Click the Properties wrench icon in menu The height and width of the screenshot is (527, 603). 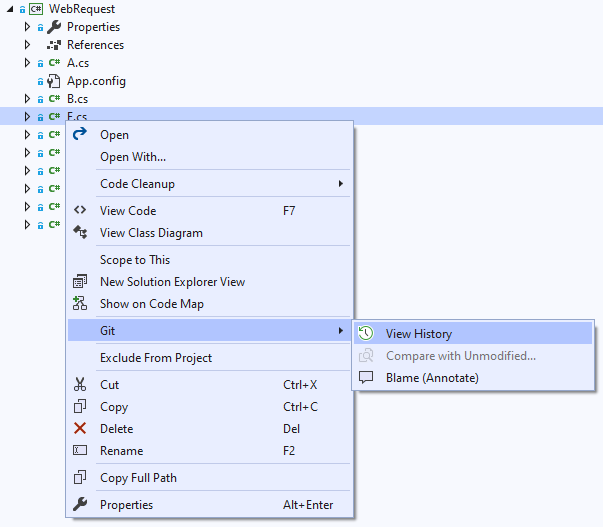[x=81, y=505]
